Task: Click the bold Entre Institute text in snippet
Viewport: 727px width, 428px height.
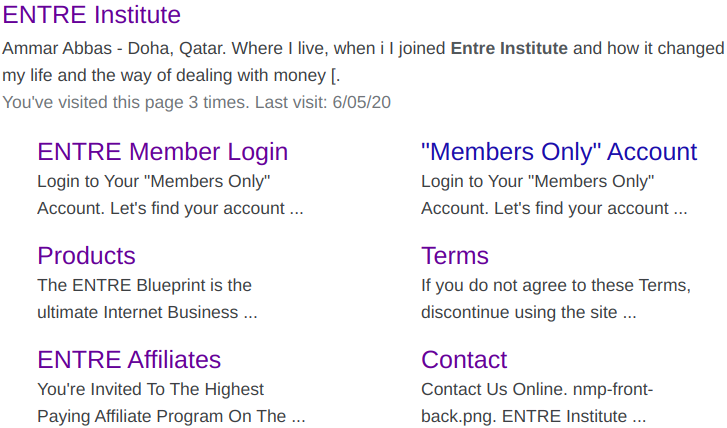Action: pos(509,48)
